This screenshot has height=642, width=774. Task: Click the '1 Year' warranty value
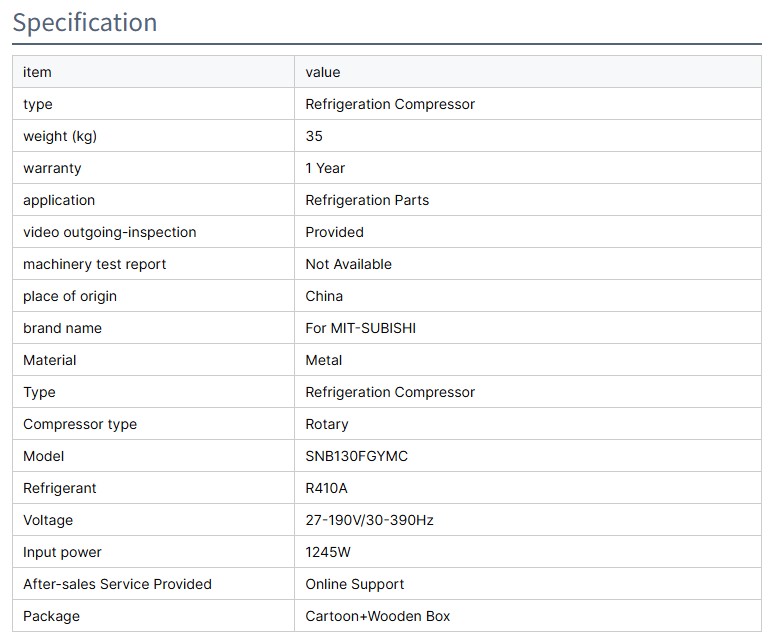[325, 168]
